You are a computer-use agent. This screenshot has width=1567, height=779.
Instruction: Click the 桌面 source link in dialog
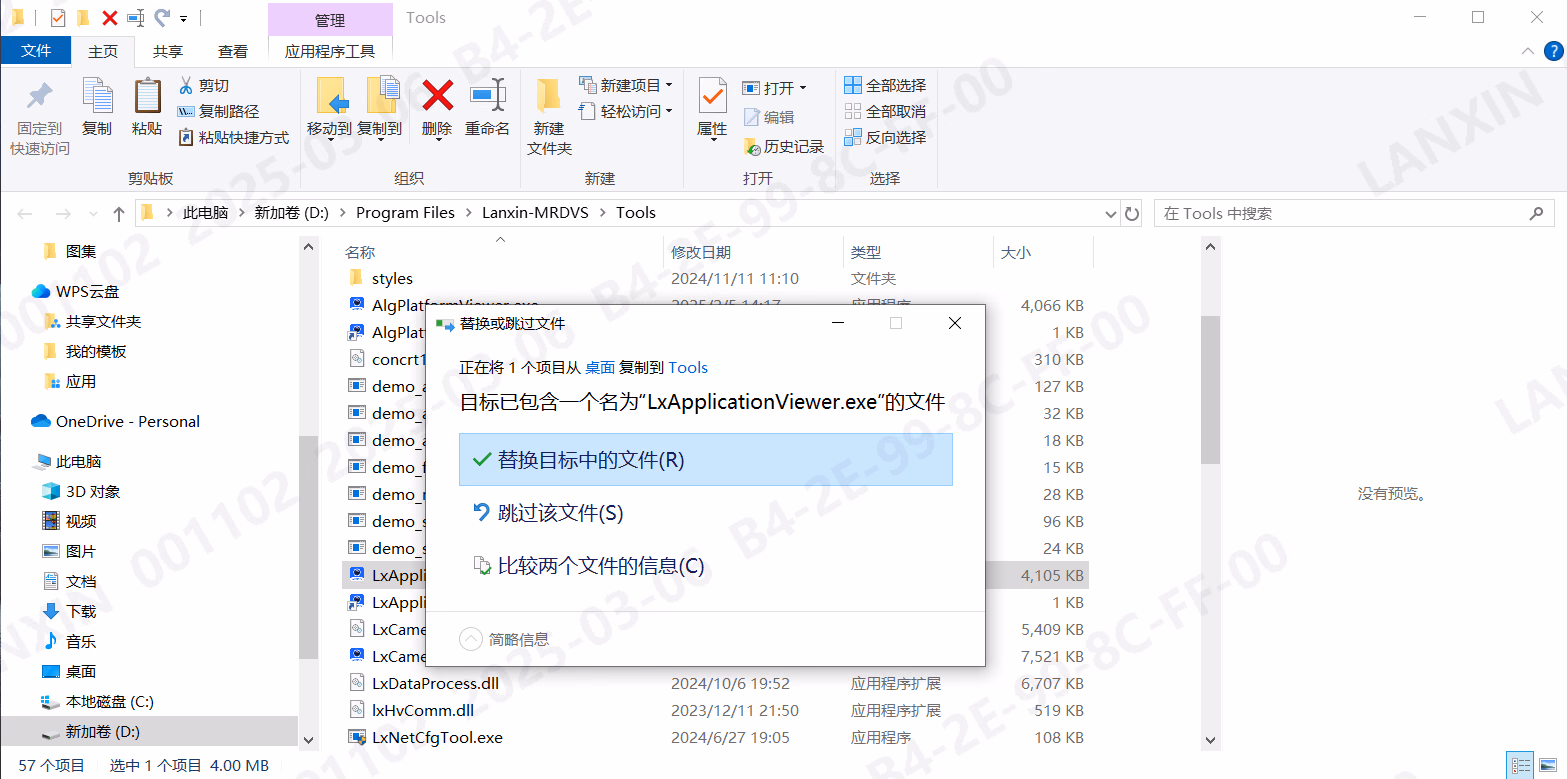click(600, 368)
